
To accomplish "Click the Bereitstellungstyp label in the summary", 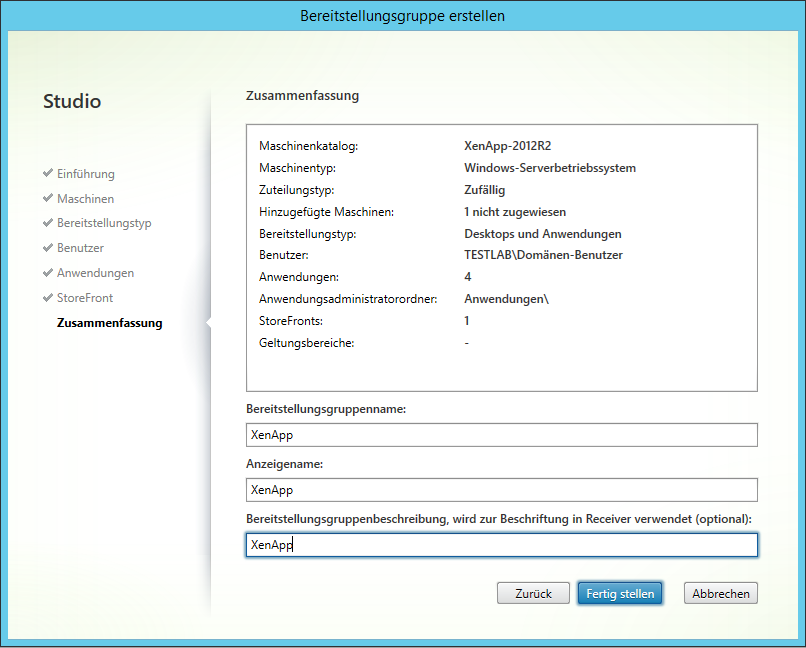I will click(x=307, y=234).
